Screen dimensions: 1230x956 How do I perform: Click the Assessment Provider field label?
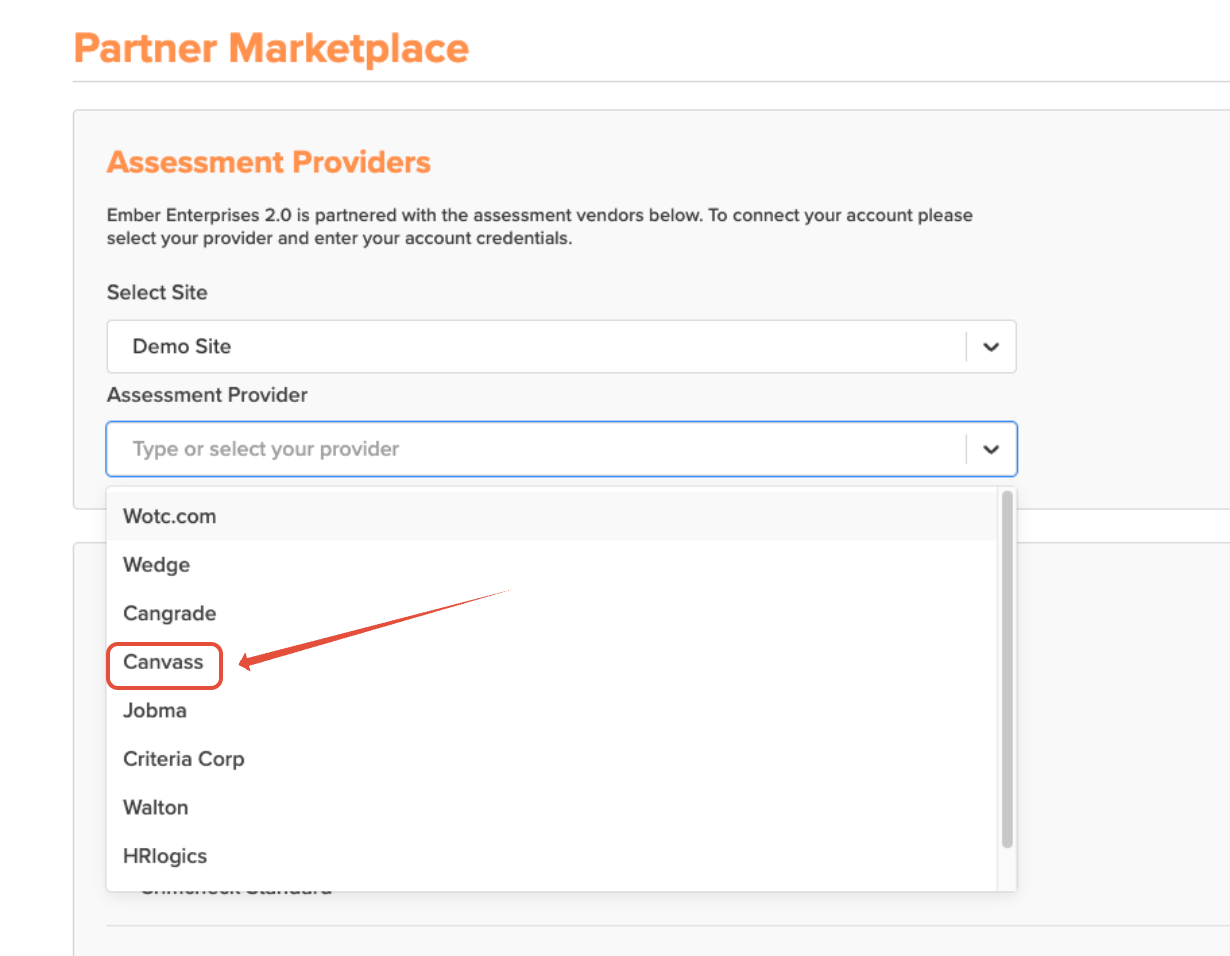(207, 395)
